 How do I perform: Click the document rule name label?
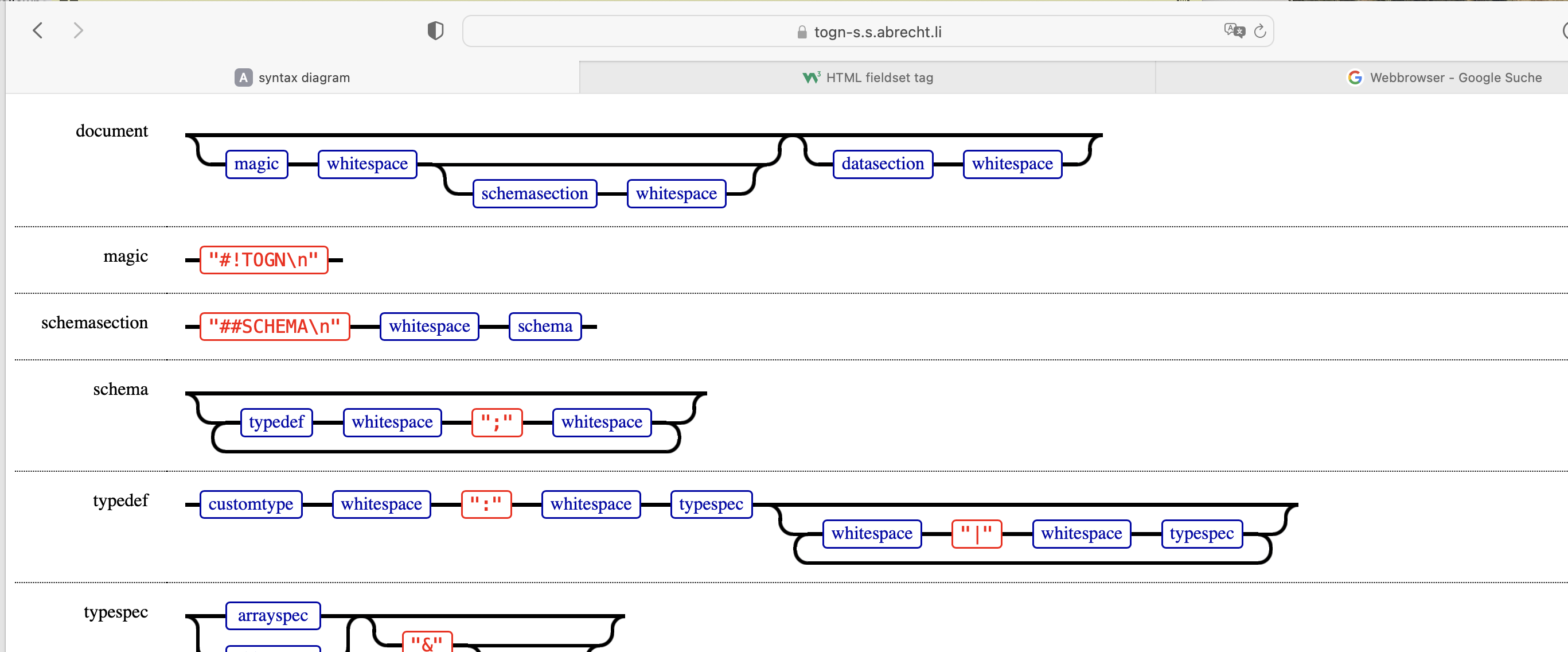[111, 131]
